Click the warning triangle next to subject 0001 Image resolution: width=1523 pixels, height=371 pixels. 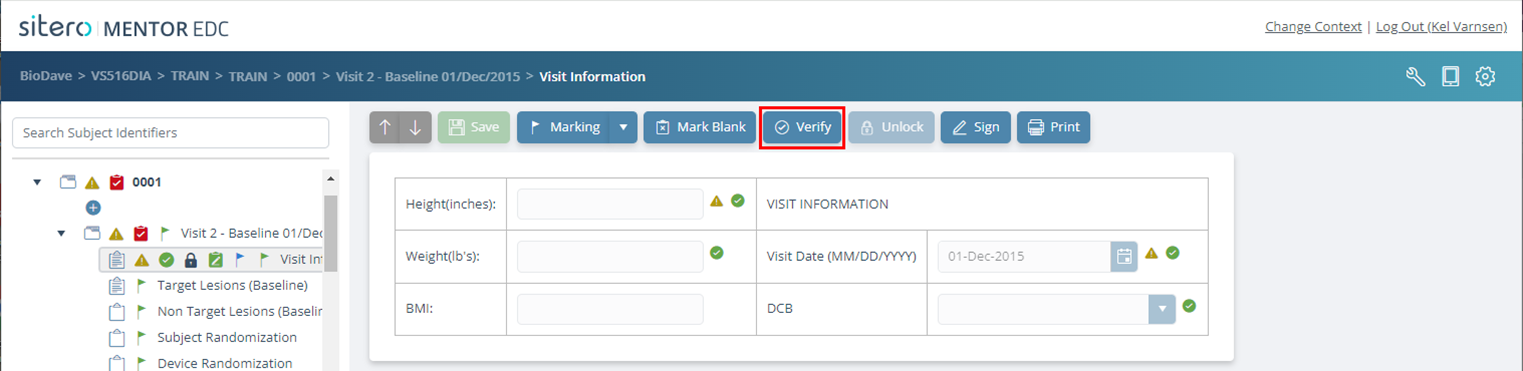pyautogui.click(x=92, y=183)
